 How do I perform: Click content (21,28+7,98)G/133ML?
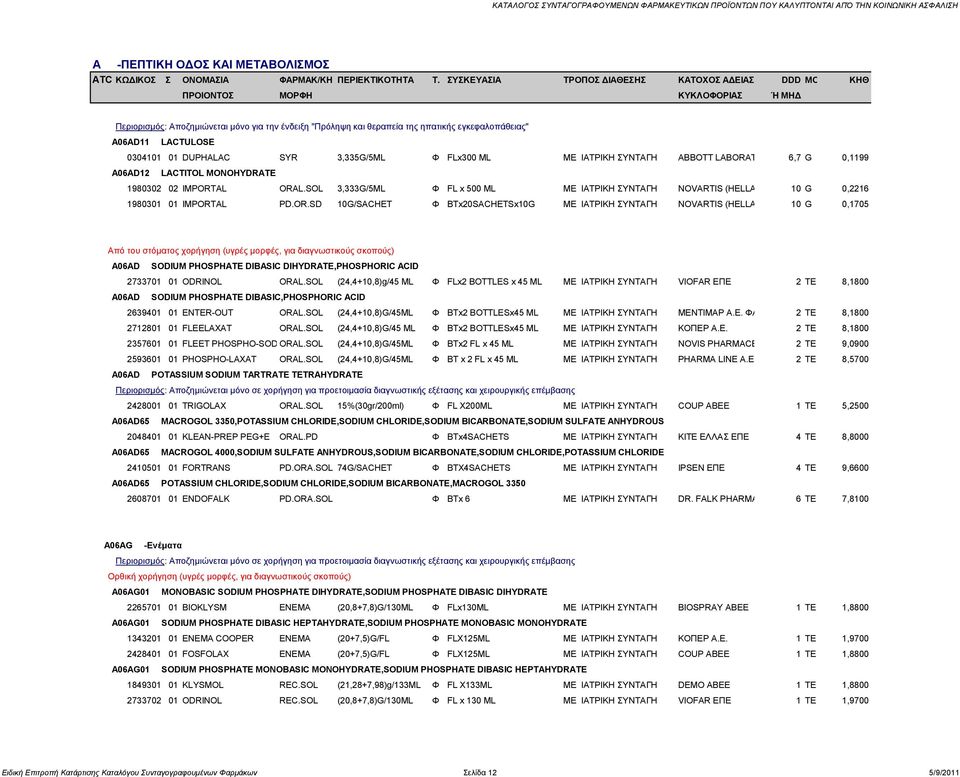coord(379,685)
